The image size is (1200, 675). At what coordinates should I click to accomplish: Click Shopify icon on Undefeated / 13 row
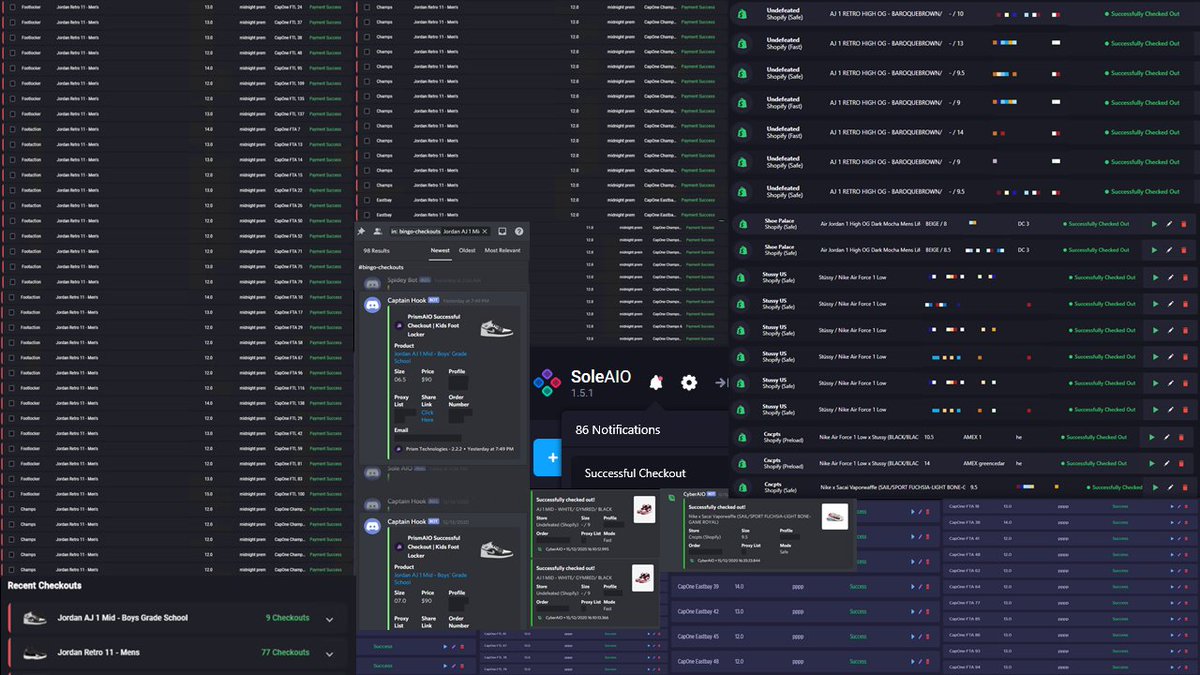tap(743, 44)
